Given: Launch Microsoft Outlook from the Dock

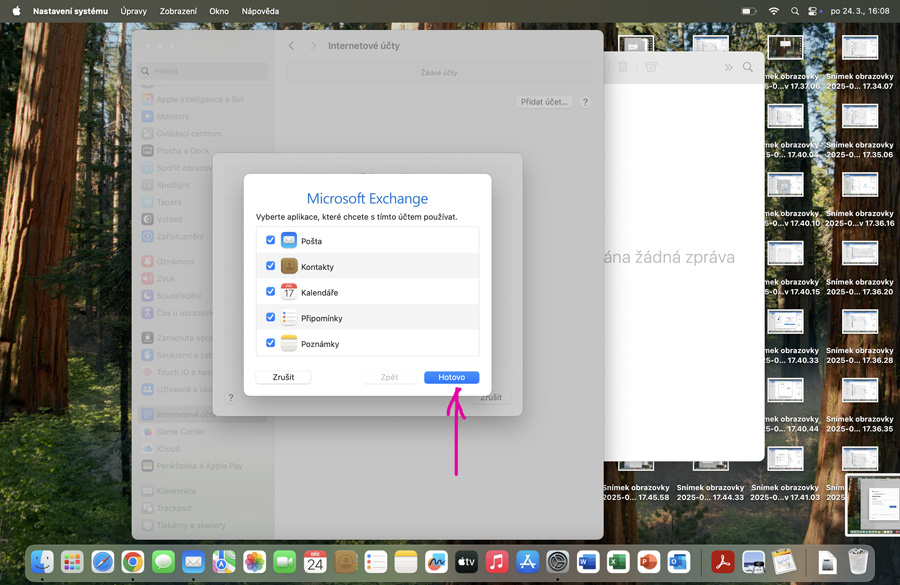Looking at the screenshot, I should click(x=679, y=562).
